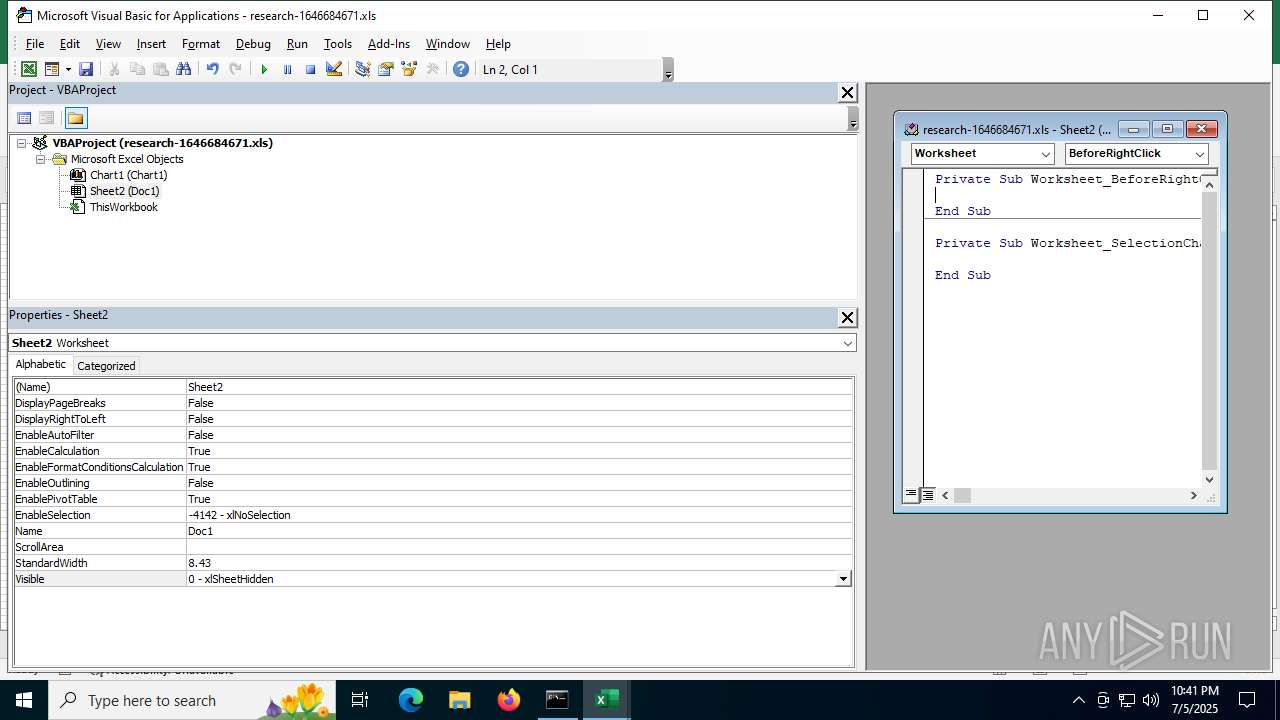
Task: Switch to the Alphabetic tab
Action: tap(41, 365)
